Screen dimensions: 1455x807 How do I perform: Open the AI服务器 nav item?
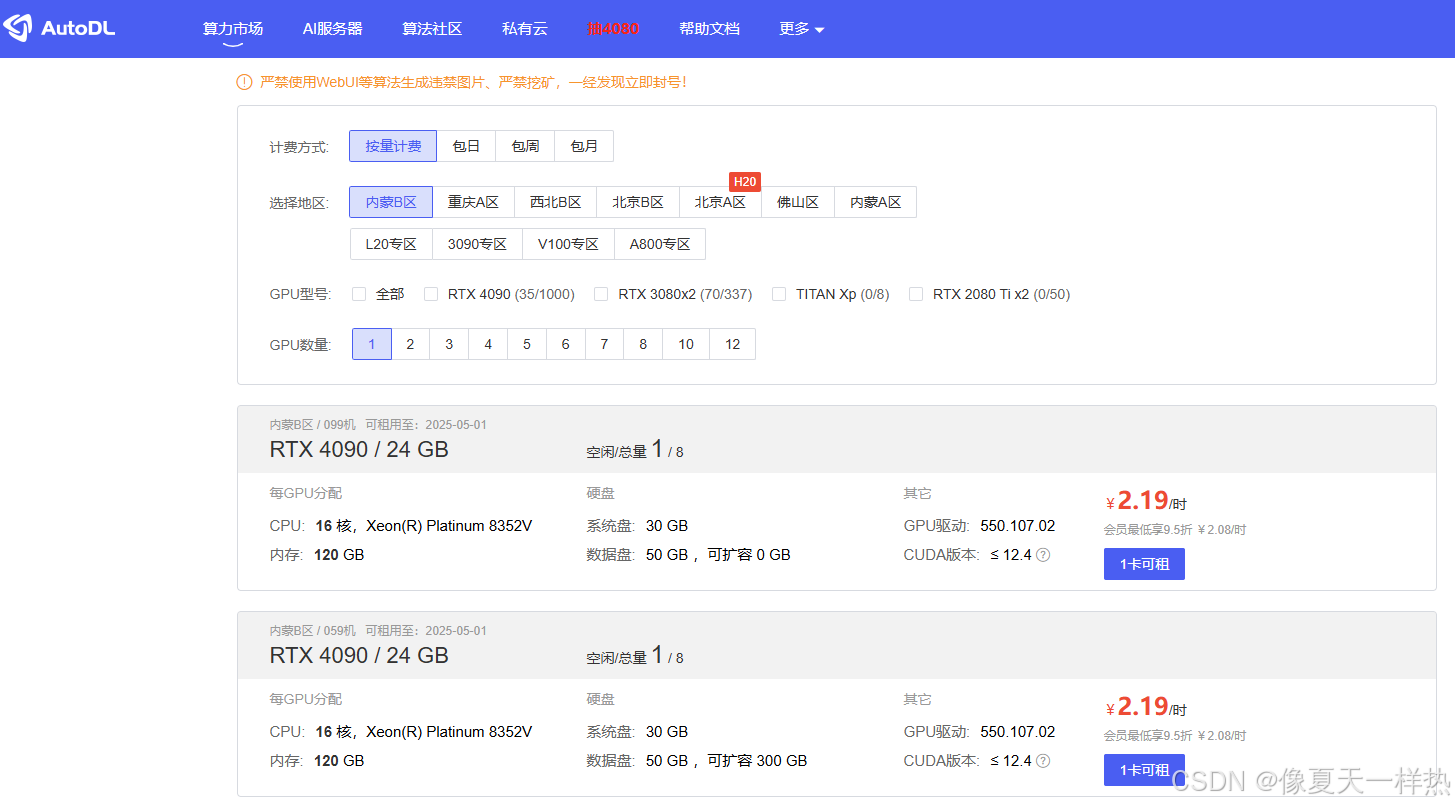[333, 29]
